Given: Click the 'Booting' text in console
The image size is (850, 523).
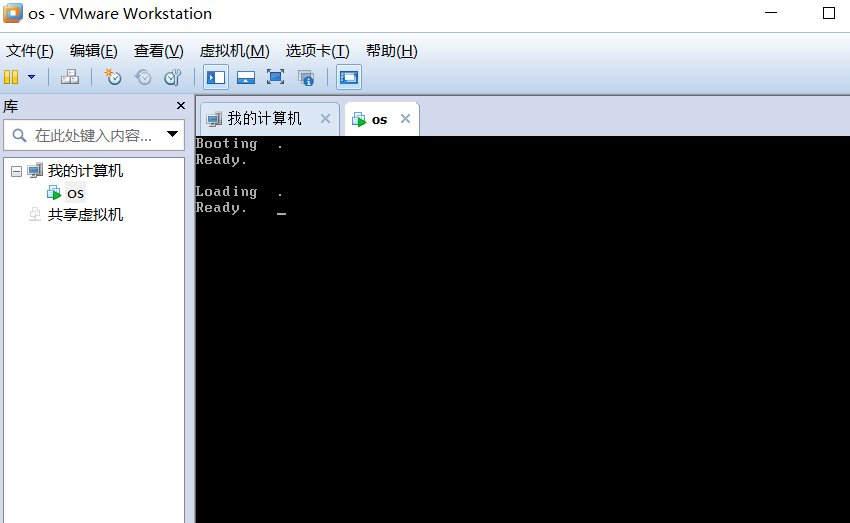Looking at the screenshot, I should click(227, 144).
